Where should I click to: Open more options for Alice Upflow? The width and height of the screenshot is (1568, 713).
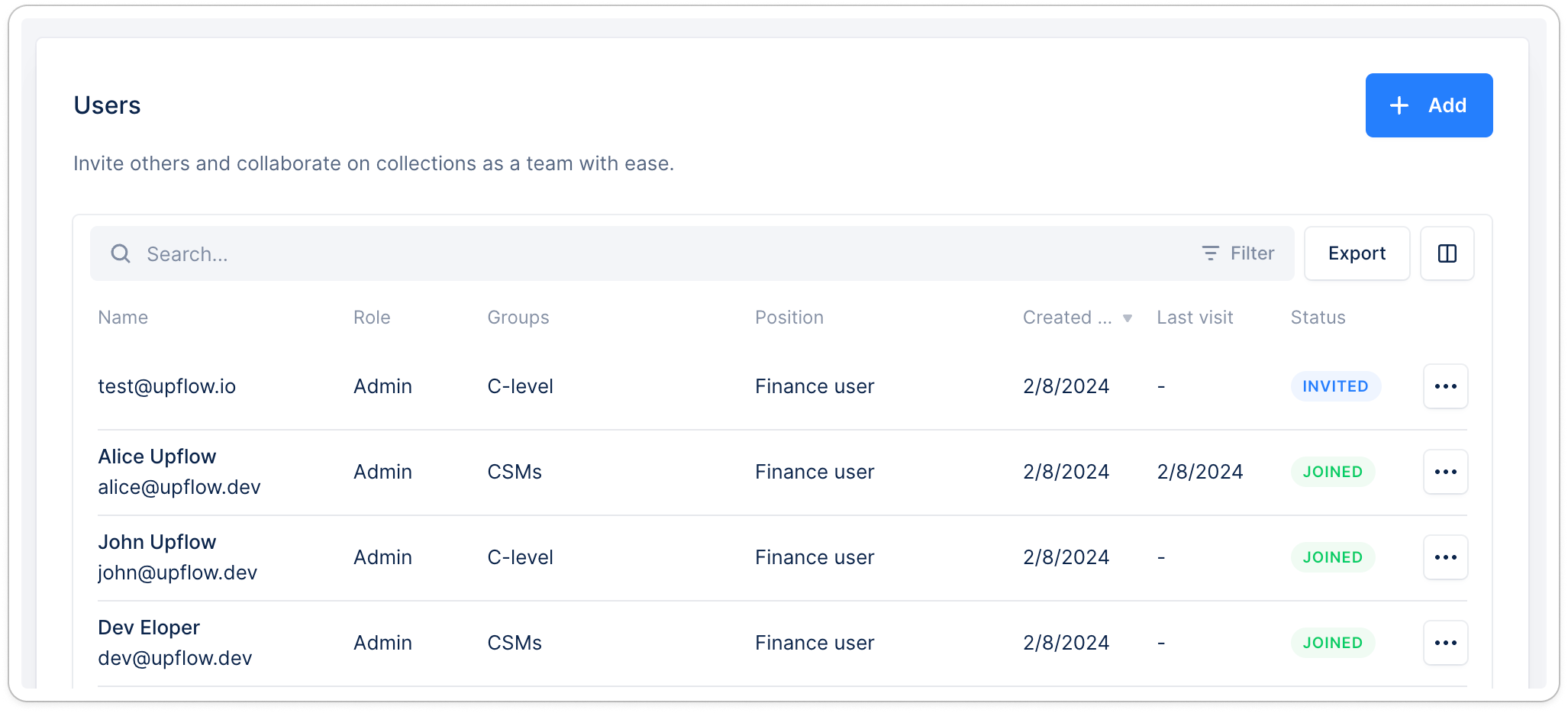1445,472
